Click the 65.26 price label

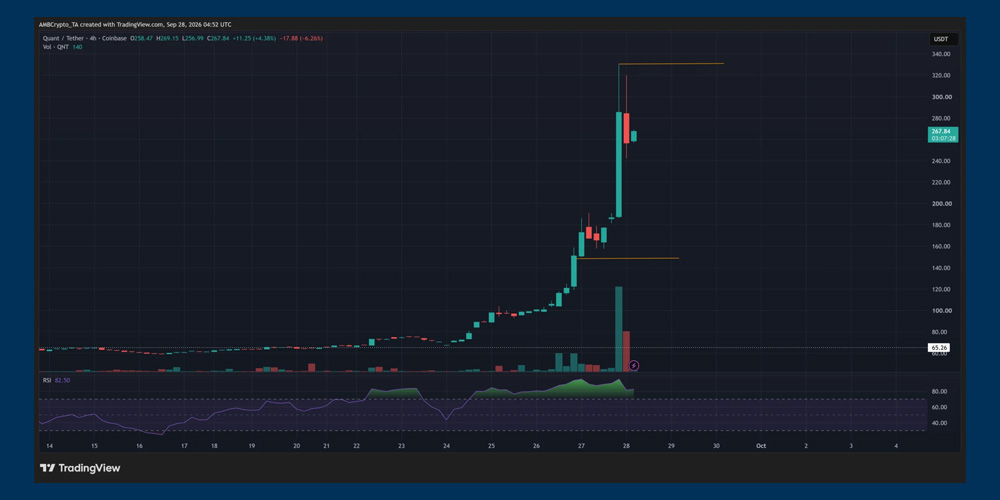click(x=938, y=348)
